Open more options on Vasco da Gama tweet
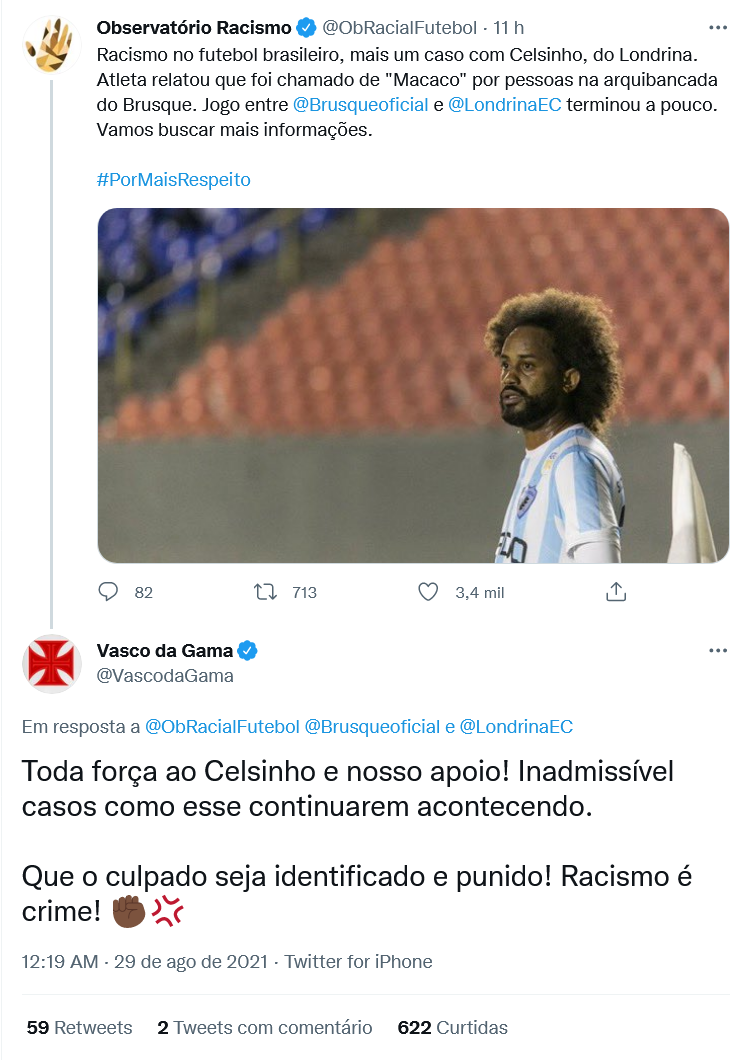This screenshot has height=1060, width=748. (718, 650)
